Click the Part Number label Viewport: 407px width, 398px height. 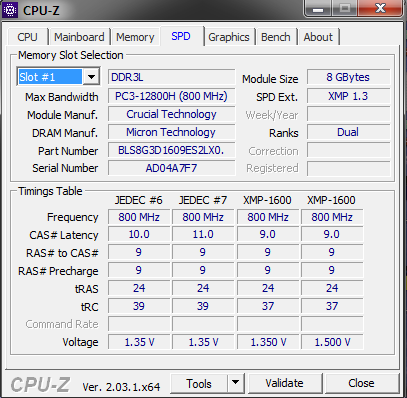click(x=68, y=151)
